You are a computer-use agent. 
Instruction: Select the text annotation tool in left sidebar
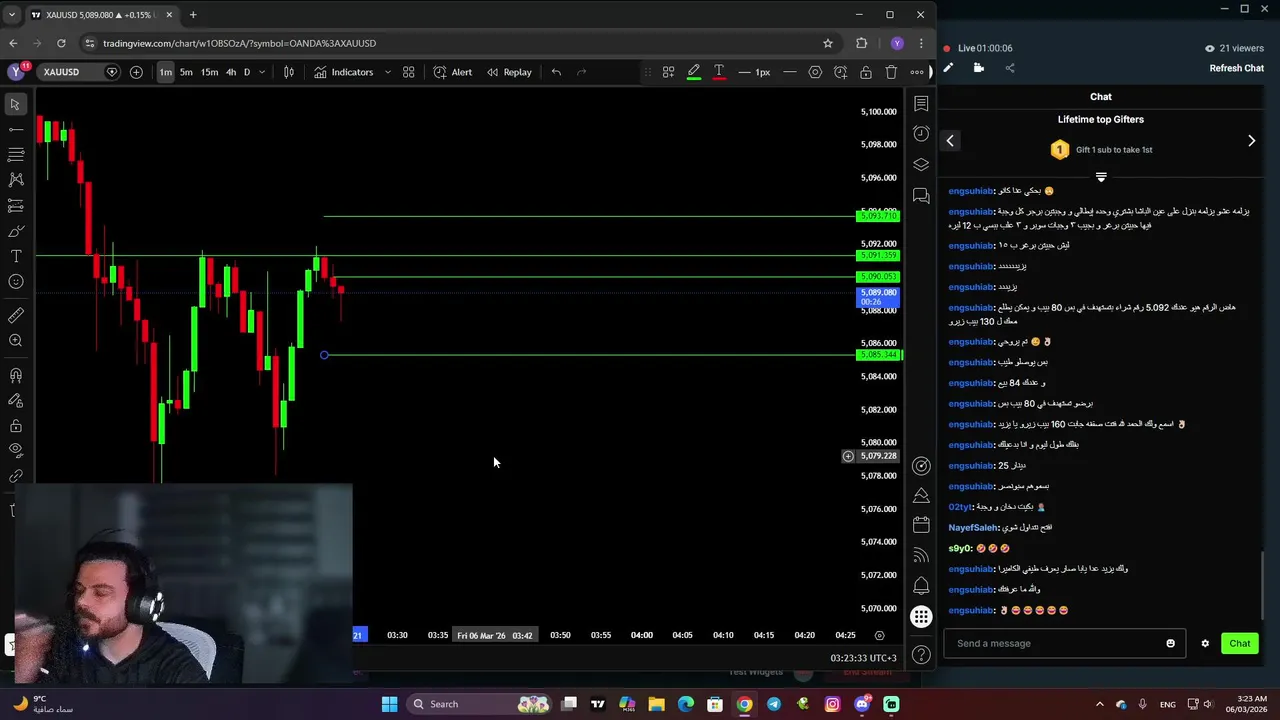[15, 256]
